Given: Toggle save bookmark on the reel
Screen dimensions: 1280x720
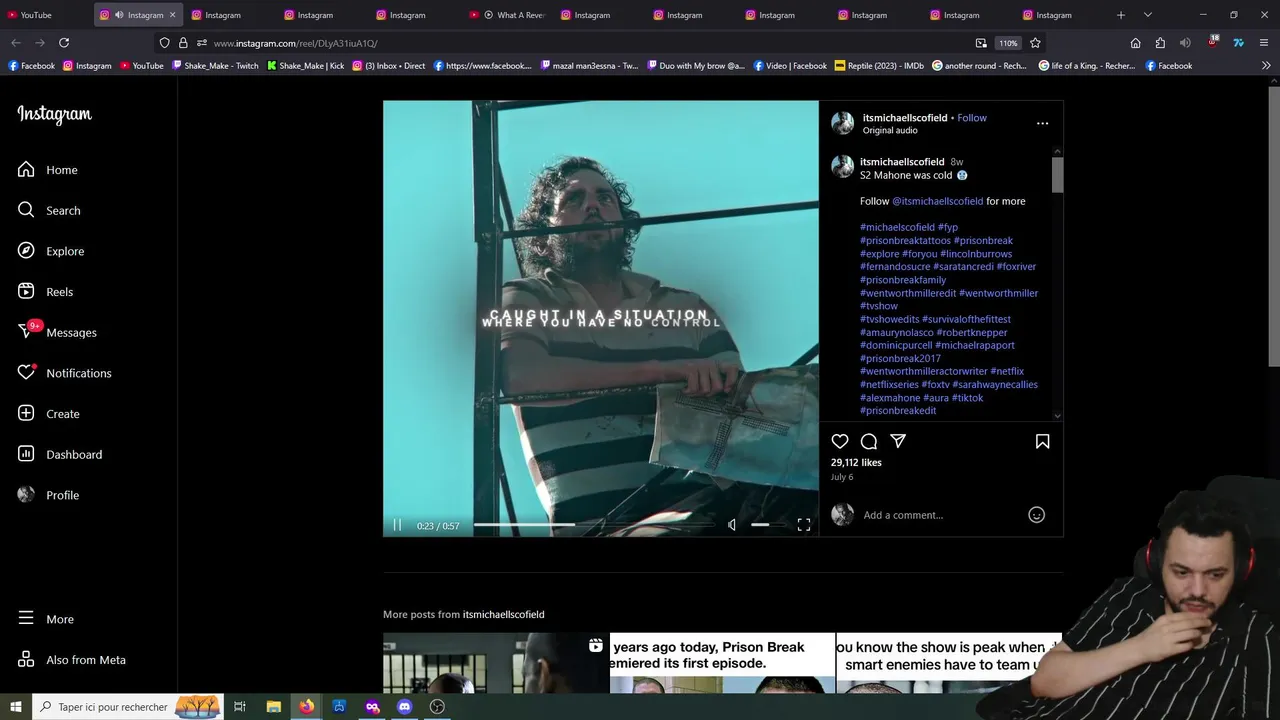Looking at the screenshot, I should (x=1042, y=441).
